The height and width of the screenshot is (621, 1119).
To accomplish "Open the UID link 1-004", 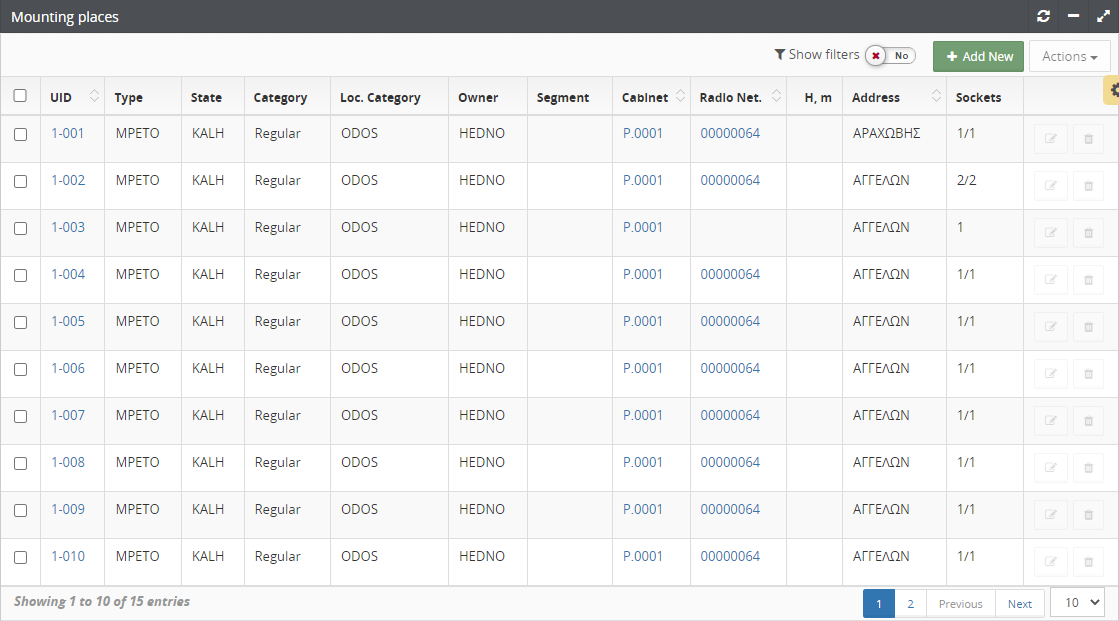I will [68, 274].
